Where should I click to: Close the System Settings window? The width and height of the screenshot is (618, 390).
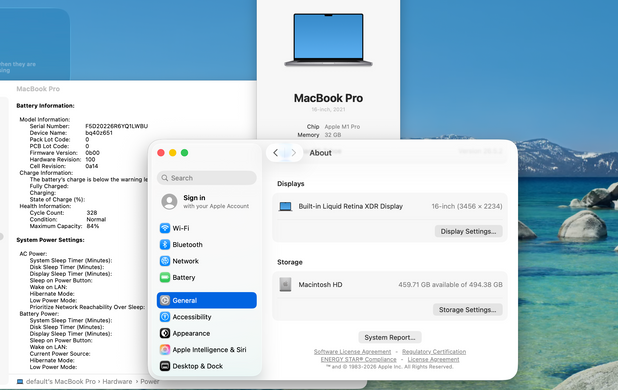coord(161,153)
